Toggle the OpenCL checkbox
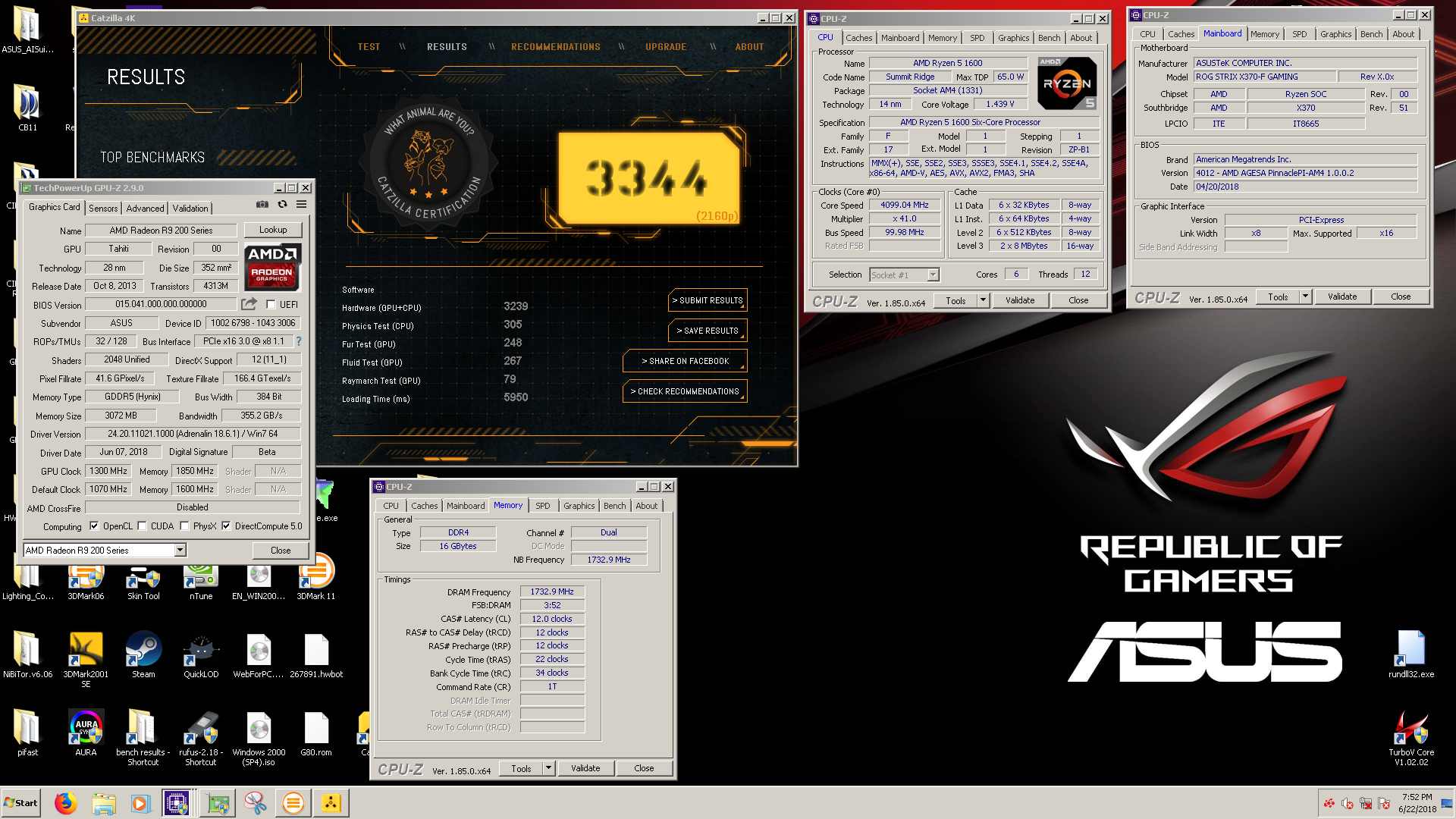 click(x=94, y=526)
